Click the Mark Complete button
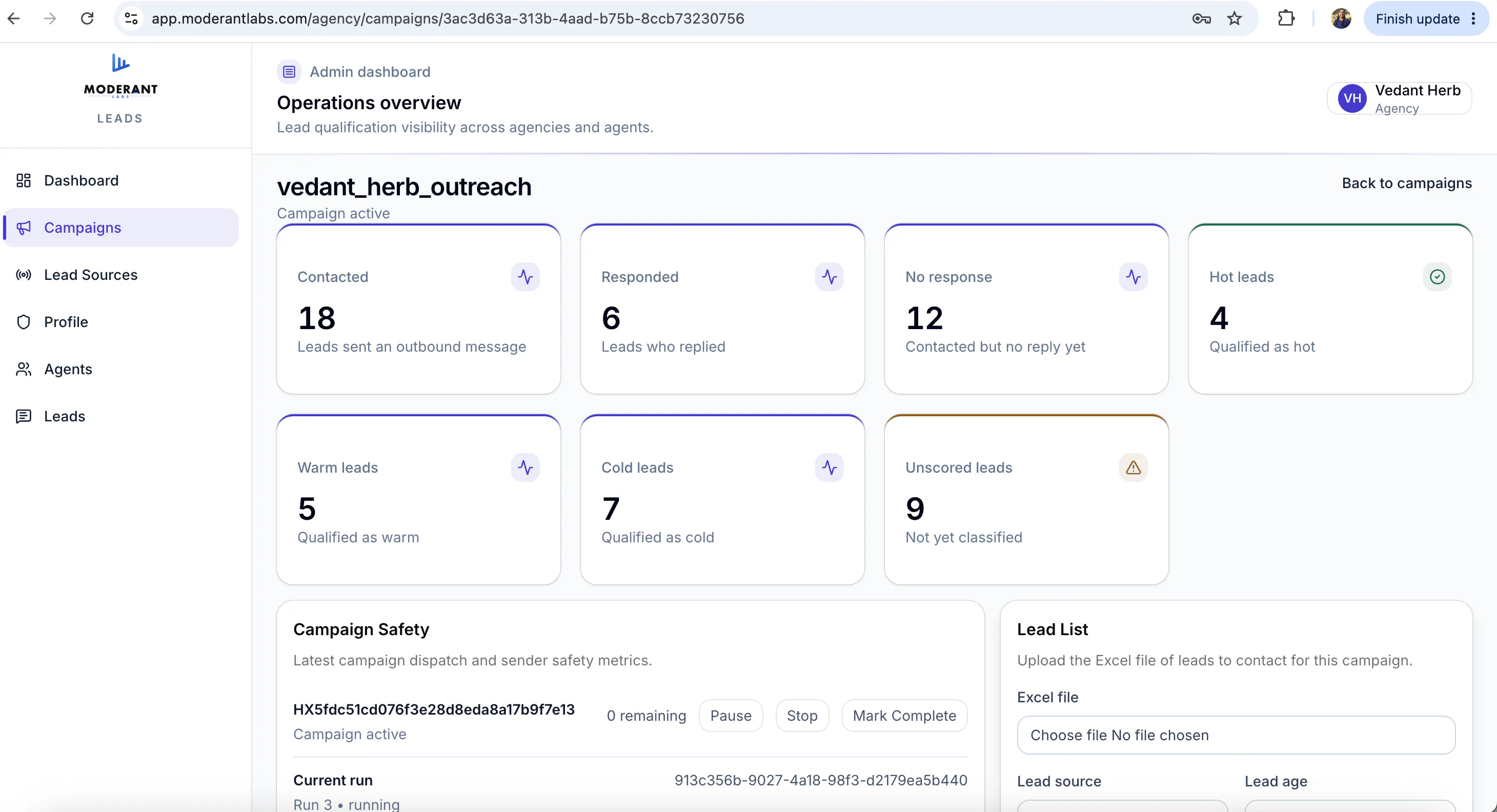1497x812 pixels. (x=904, y=716)
